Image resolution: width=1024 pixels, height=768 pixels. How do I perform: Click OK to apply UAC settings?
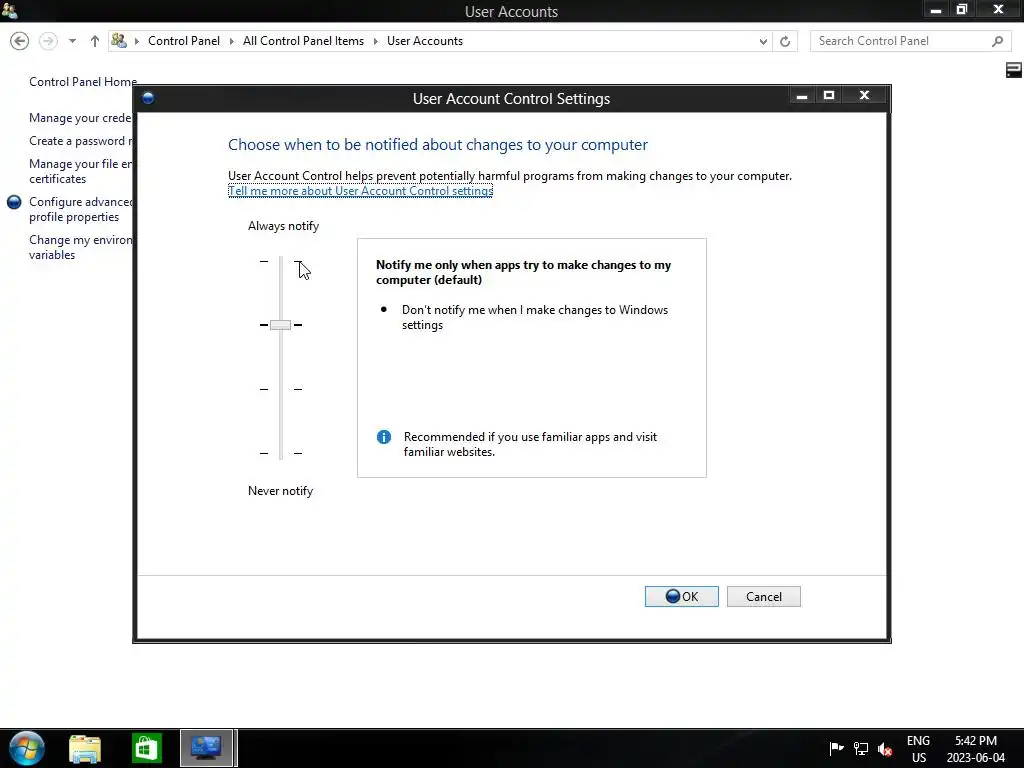[x=681, y=596]
